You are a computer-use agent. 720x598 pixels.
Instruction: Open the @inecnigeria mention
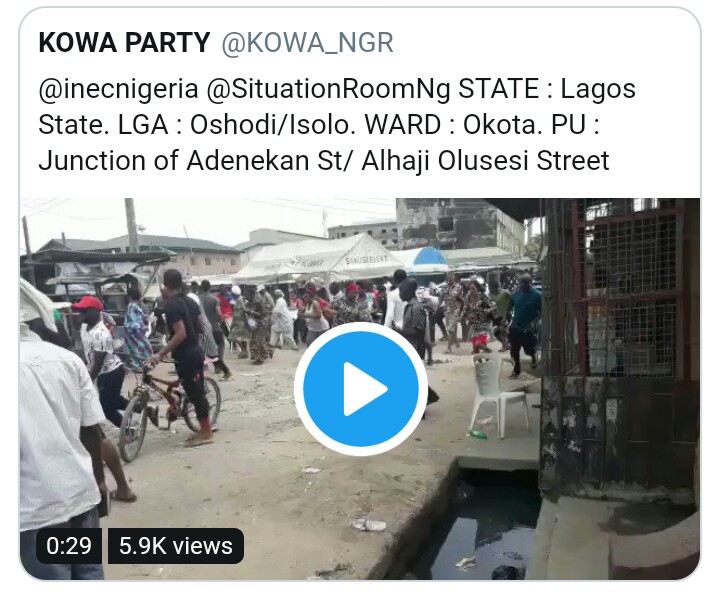point(116,89)
